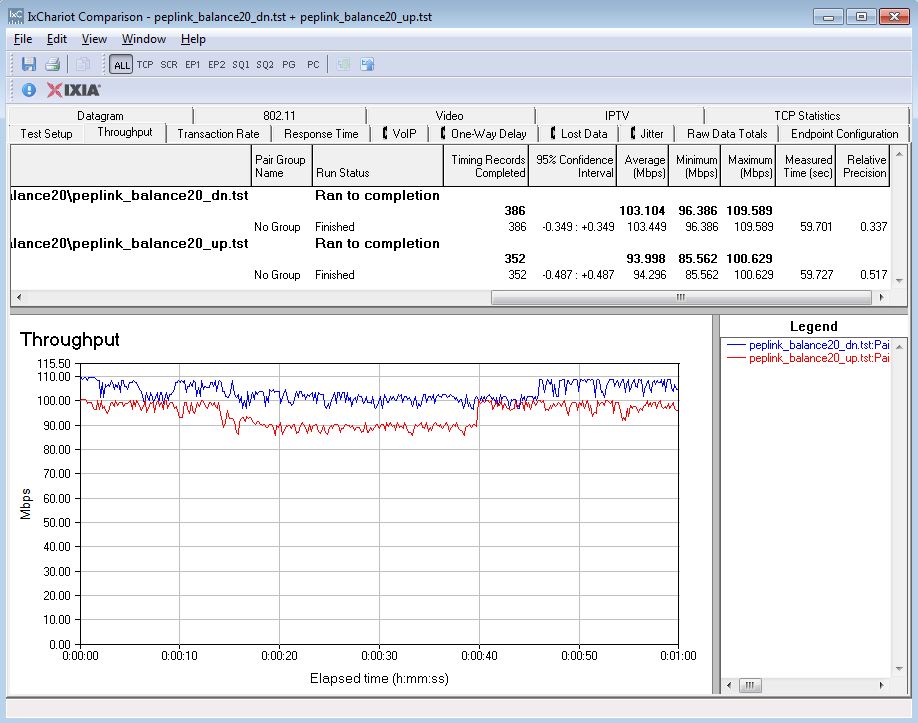Screen dimensions: 918x723
Task: Toggle the EP1 filter button
Action: (193, 64)
